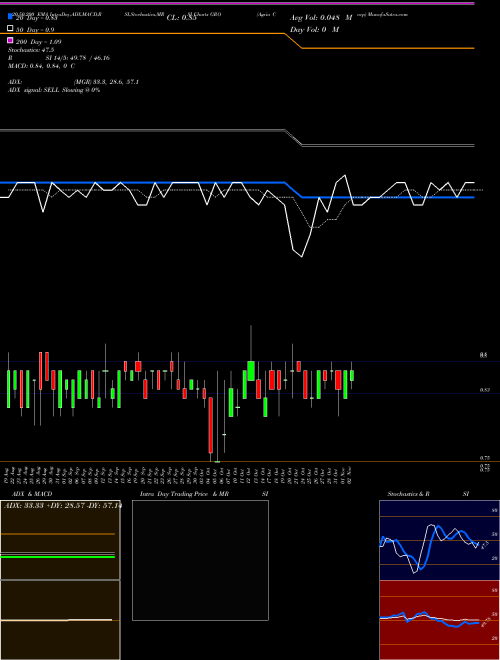Click the RSI 14/5 value line

pyautogui.click(x=59, y=58)
